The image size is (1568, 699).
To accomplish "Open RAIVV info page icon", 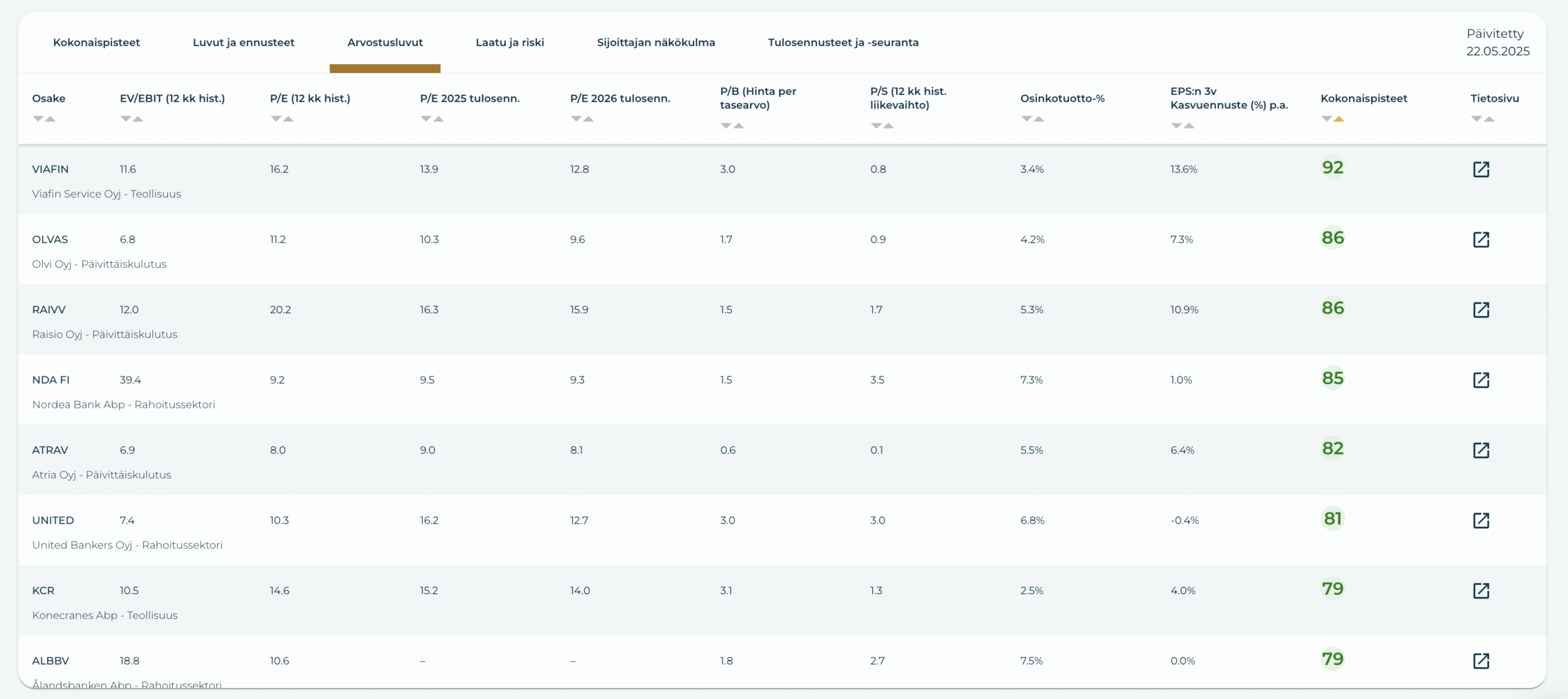I will click(1481, 309).
